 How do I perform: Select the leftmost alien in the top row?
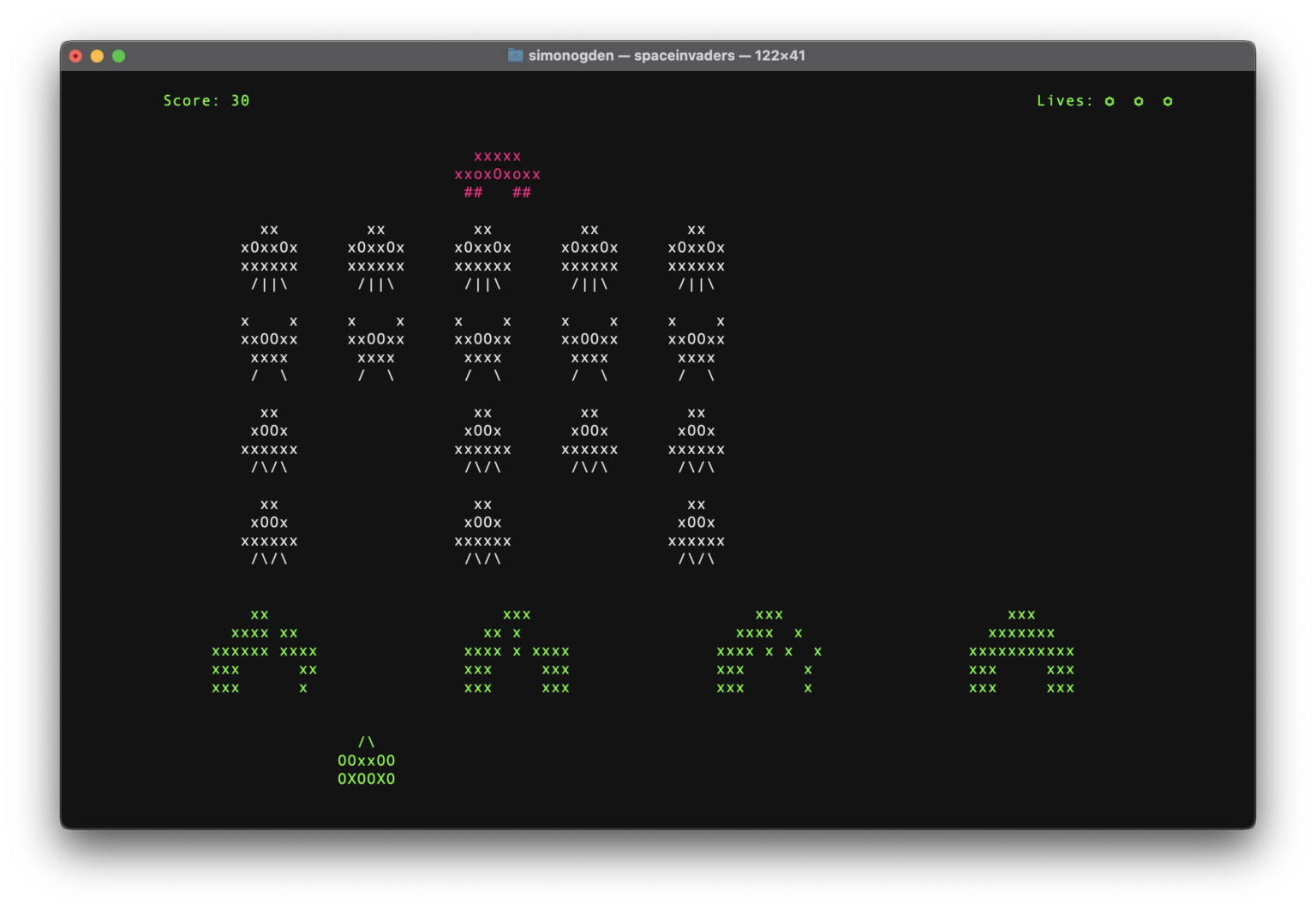[x=269, y=256]
